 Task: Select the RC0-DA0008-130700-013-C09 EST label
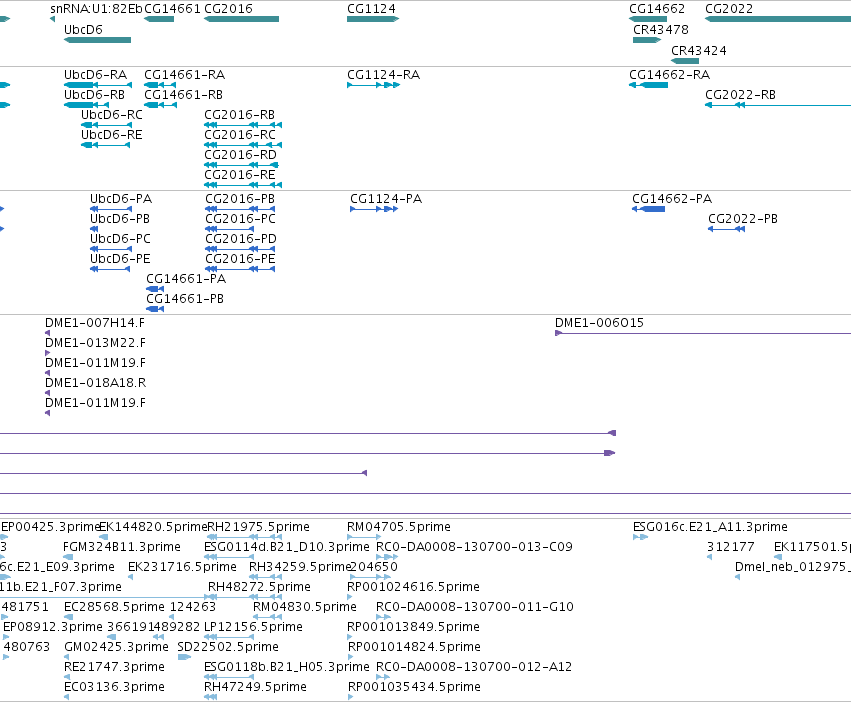point(474,547)
